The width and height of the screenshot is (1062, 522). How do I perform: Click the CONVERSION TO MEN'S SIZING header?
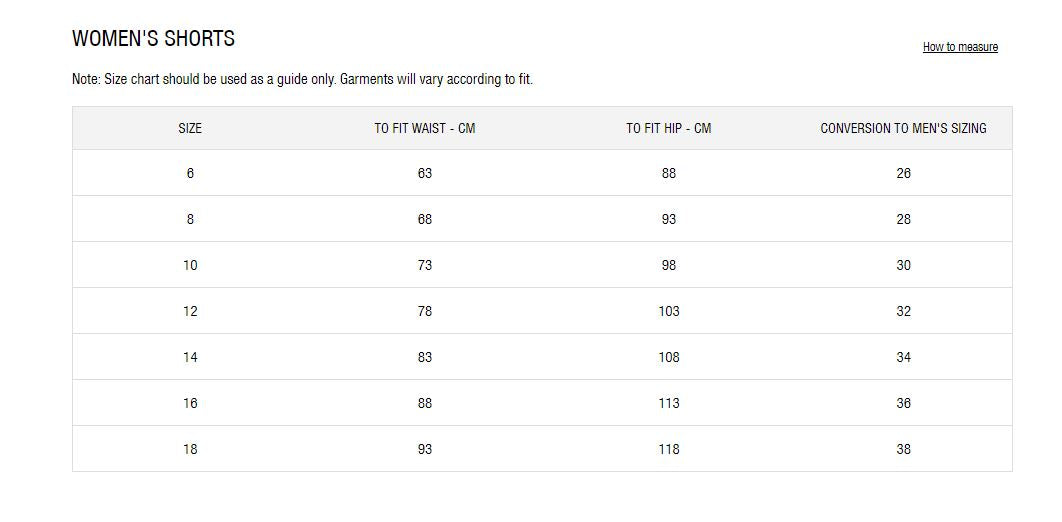coord(903,128)
